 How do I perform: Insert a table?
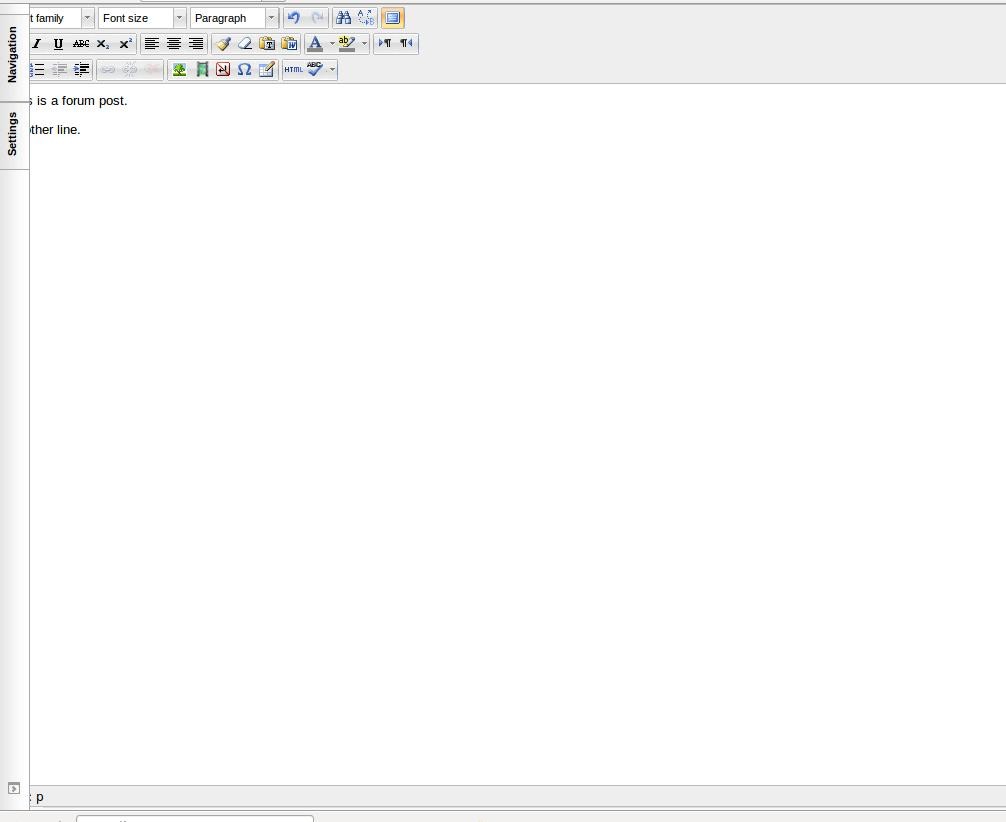click(x=267, y=70)
